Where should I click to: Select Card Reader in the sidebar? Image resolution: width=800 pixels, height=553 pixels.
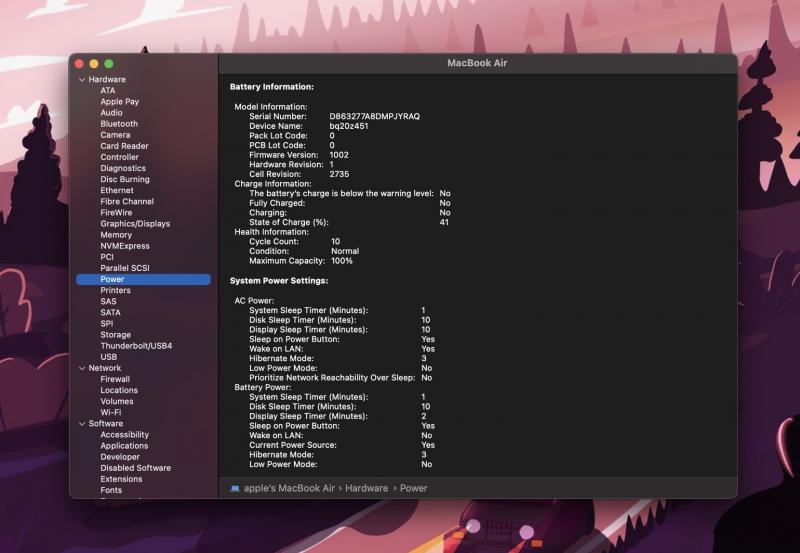coord(124,146)
